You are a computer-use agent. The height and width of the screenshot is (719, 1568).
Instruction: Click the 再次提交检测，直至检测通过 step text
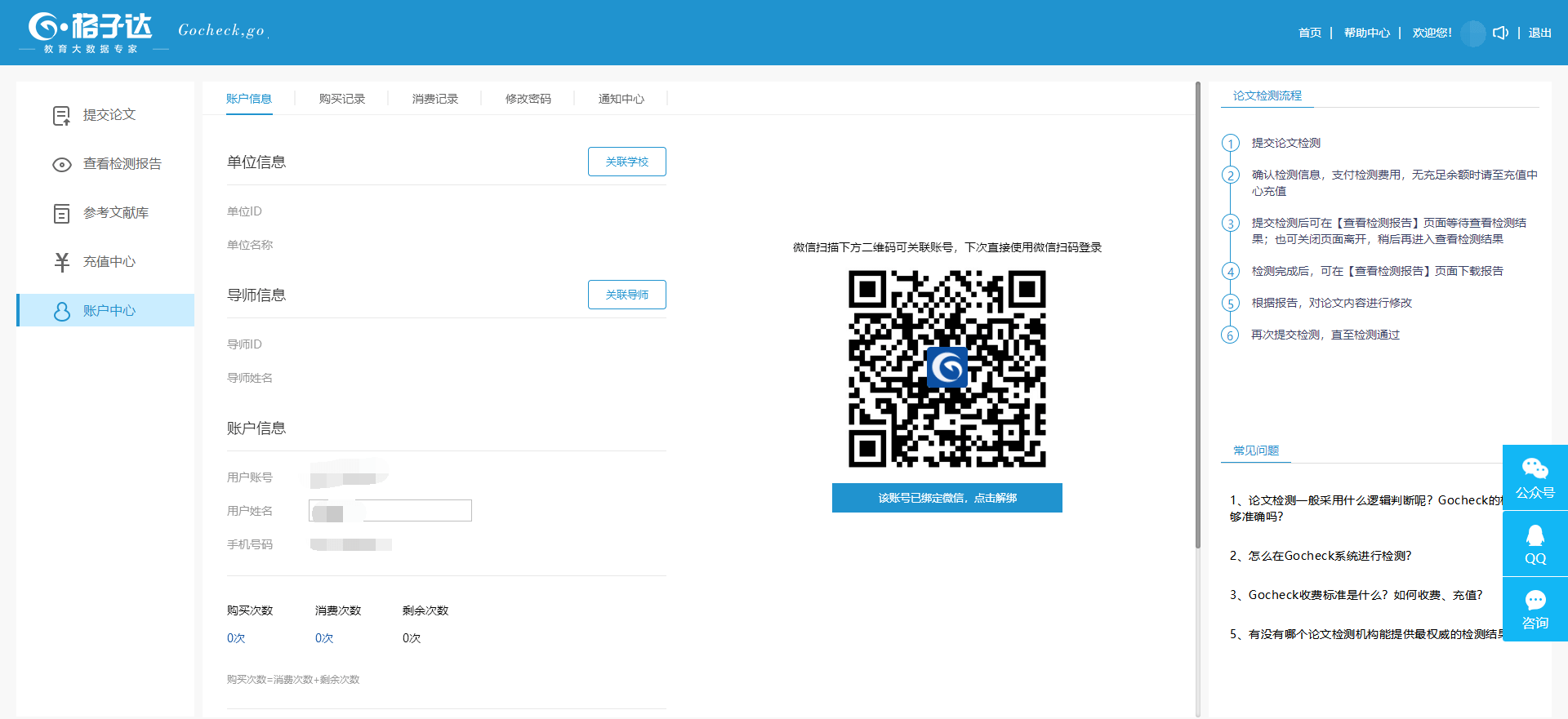pyautogui.click(x=1325, y=335)
